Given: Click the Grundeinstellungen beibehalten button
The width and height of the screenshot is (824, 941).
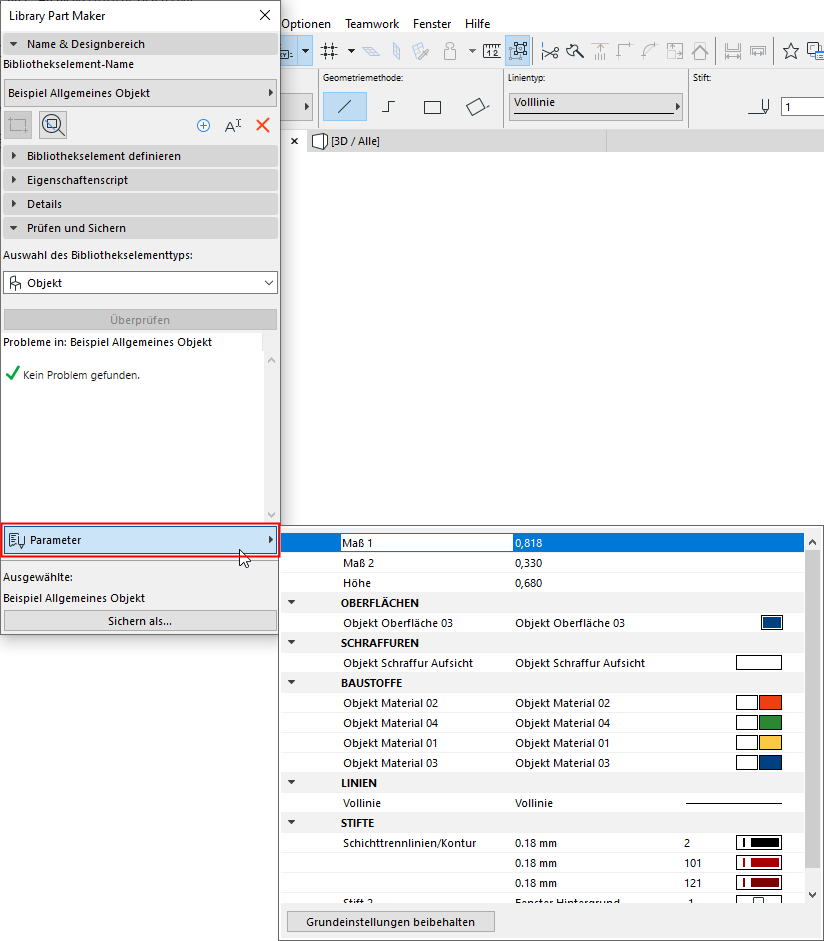Looking at the screenshot, I should coord(390,921).
